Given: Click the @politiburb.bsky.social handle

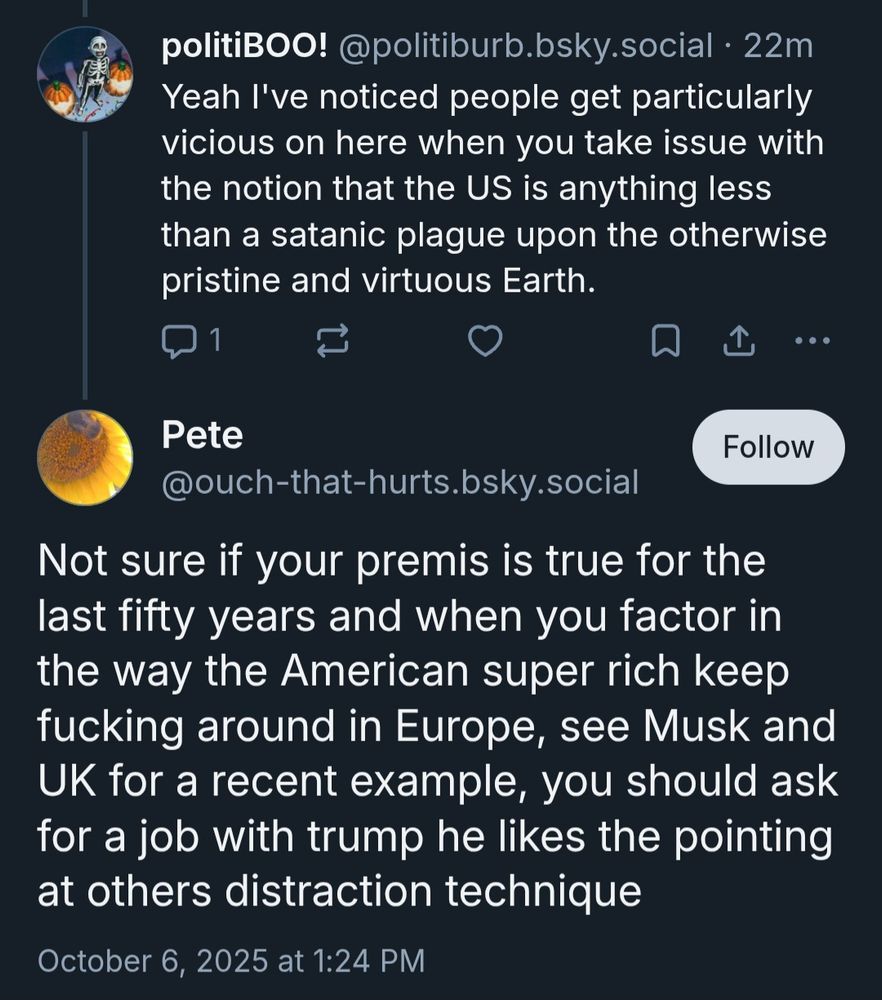Looking at the screenshot, I should [528, 45].
